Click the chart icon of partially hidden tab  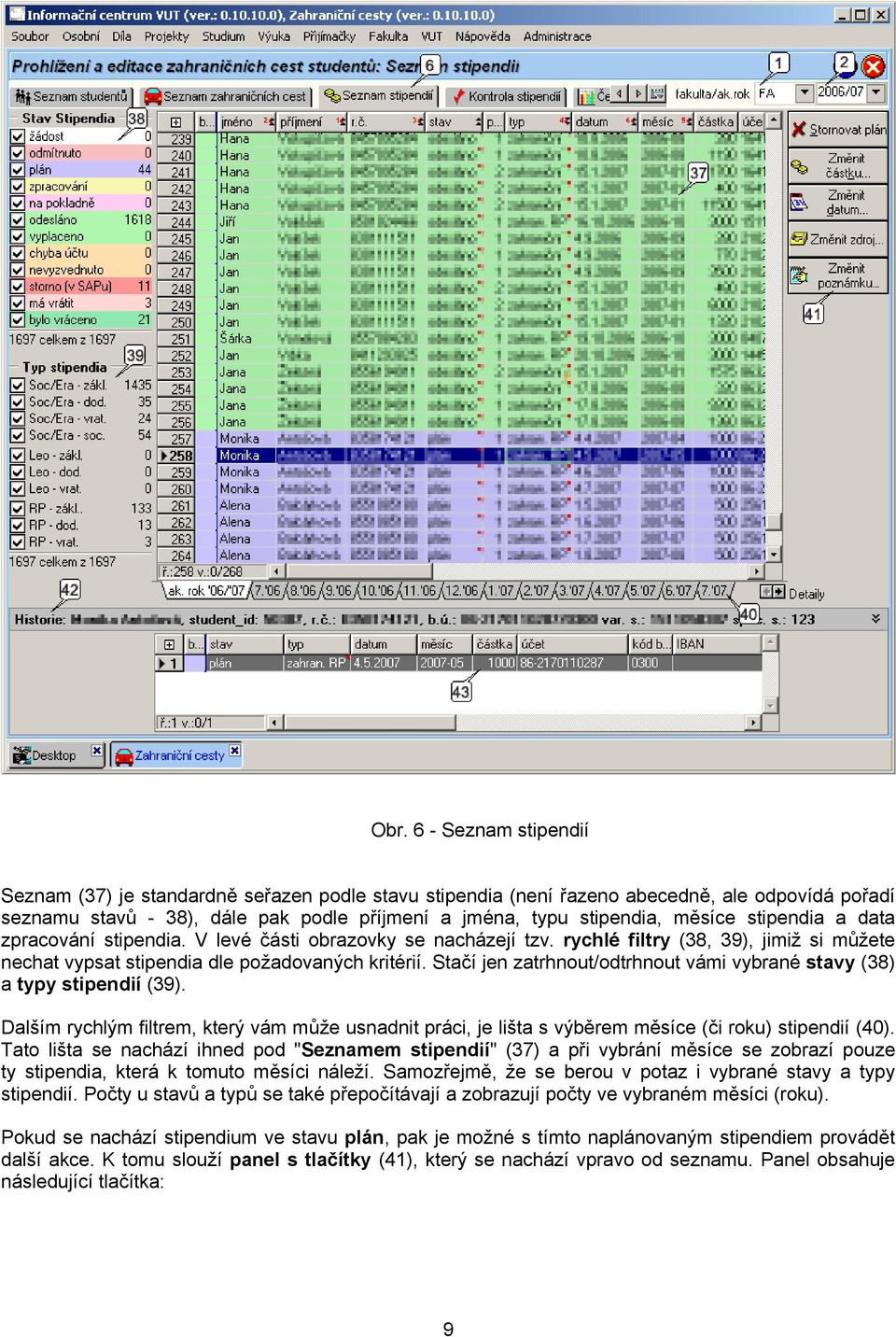tap(586, 96)
